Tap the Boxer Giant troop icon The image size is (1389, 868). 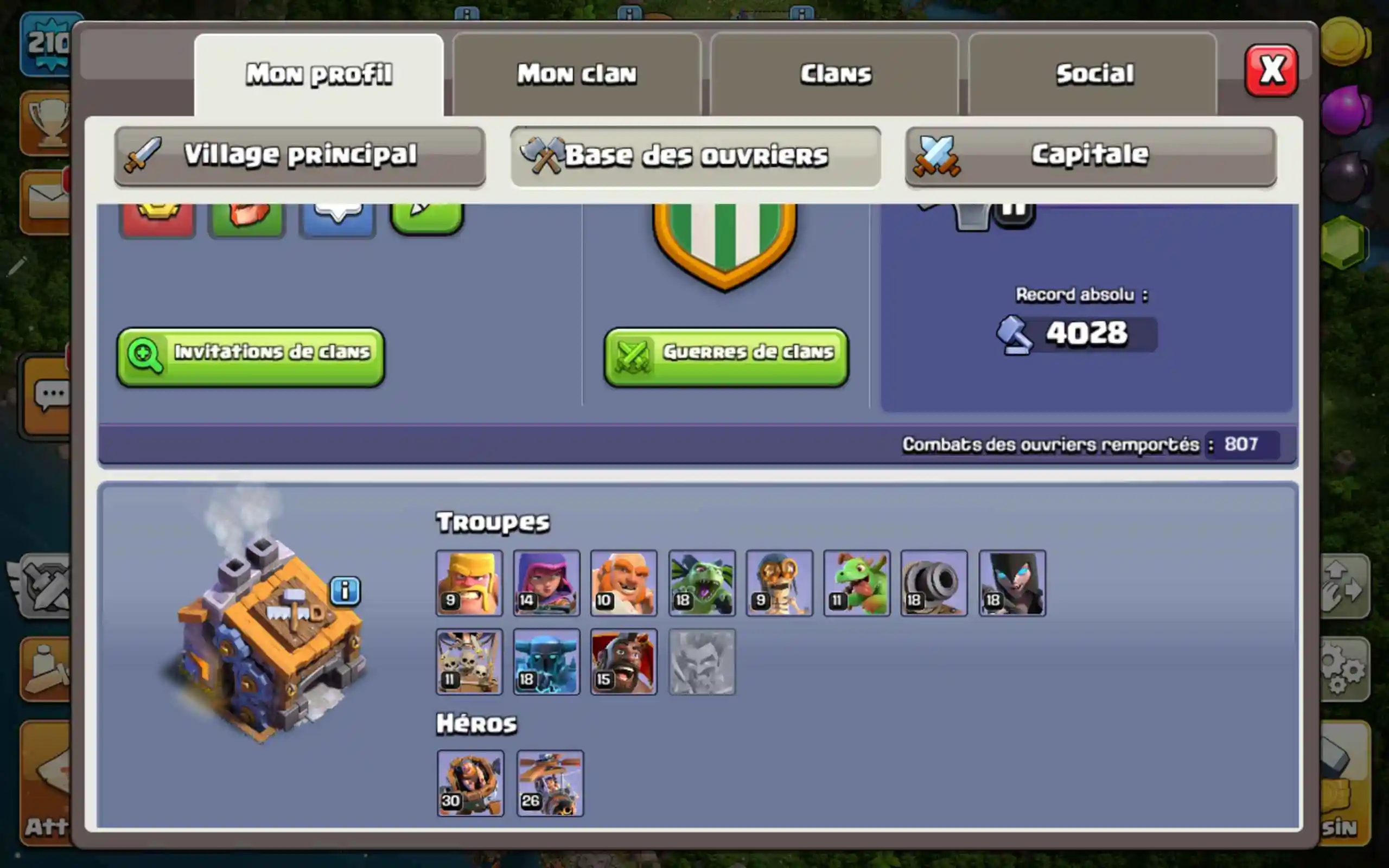[x=624, y=583]
